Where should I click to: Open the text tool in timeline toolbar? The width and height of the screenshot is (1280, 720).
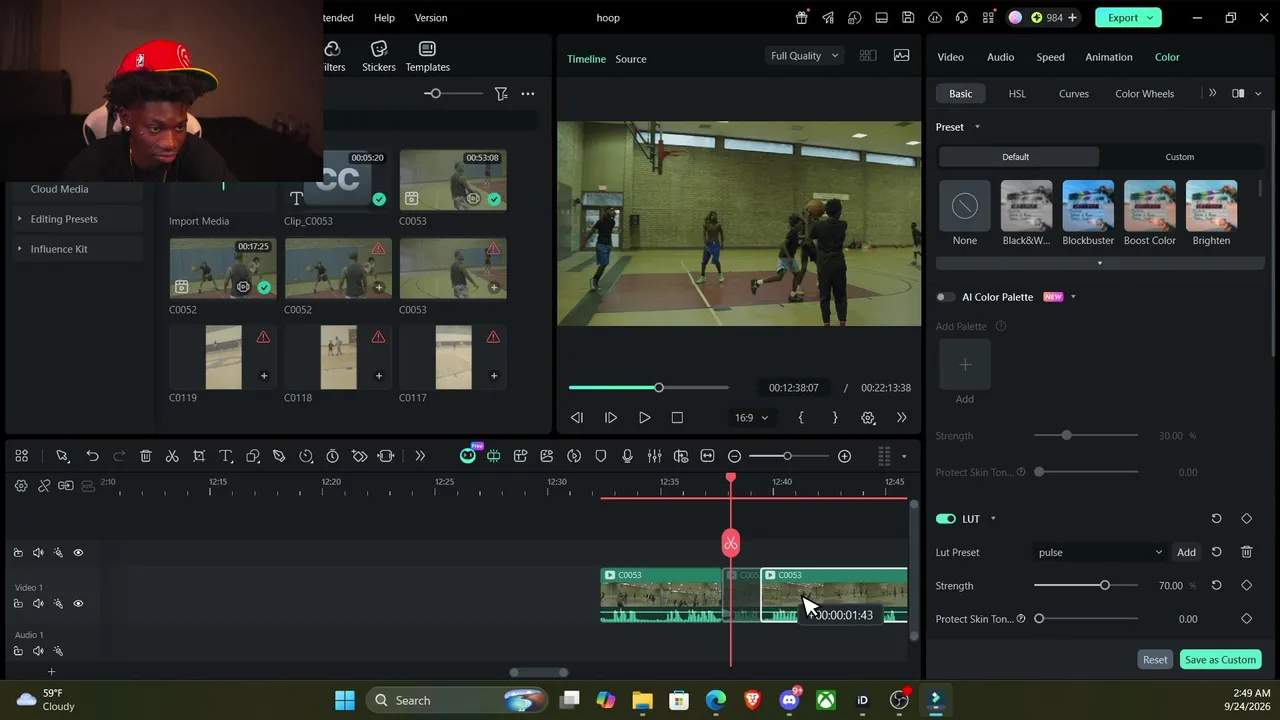tap(226, 456)
